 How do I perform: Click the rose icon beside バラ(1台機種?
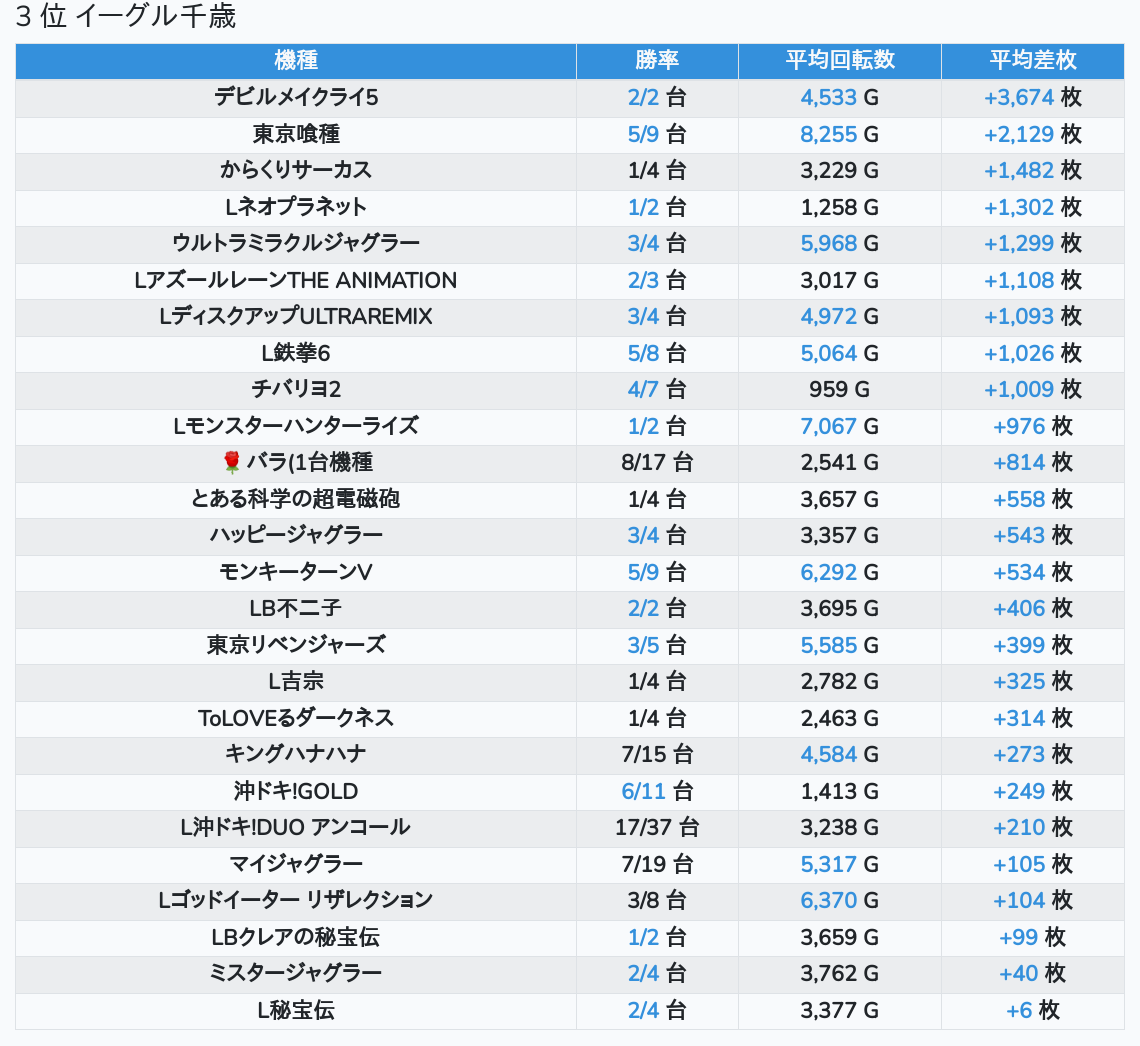pos(232,462)
